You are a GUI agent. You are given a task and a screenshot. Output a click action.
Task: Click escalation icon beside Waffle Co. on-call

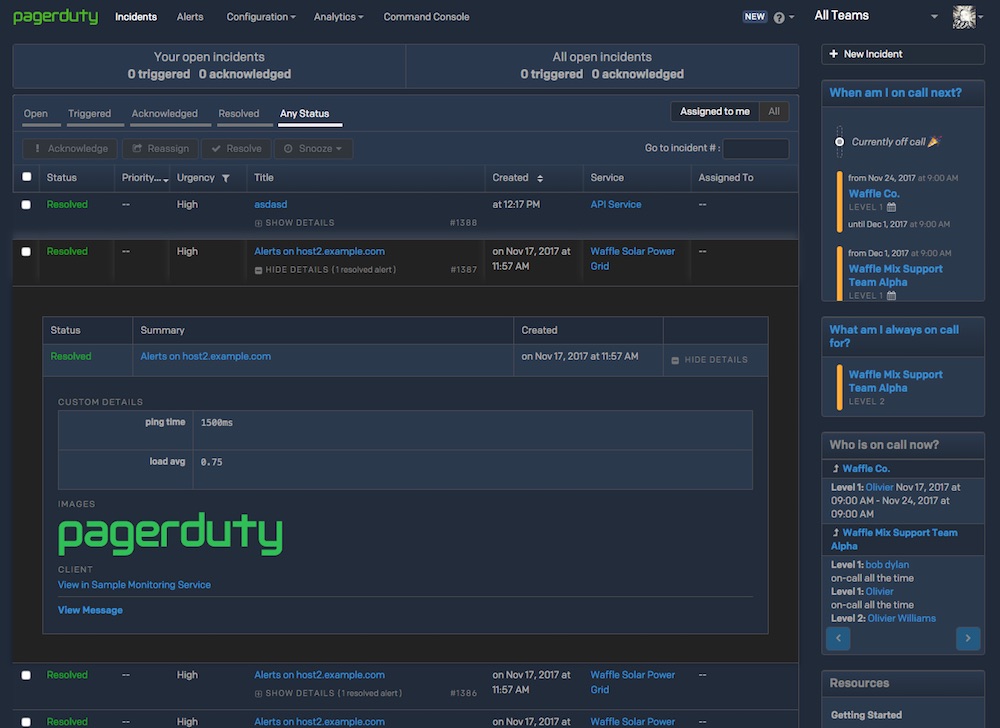coord(835,469)
